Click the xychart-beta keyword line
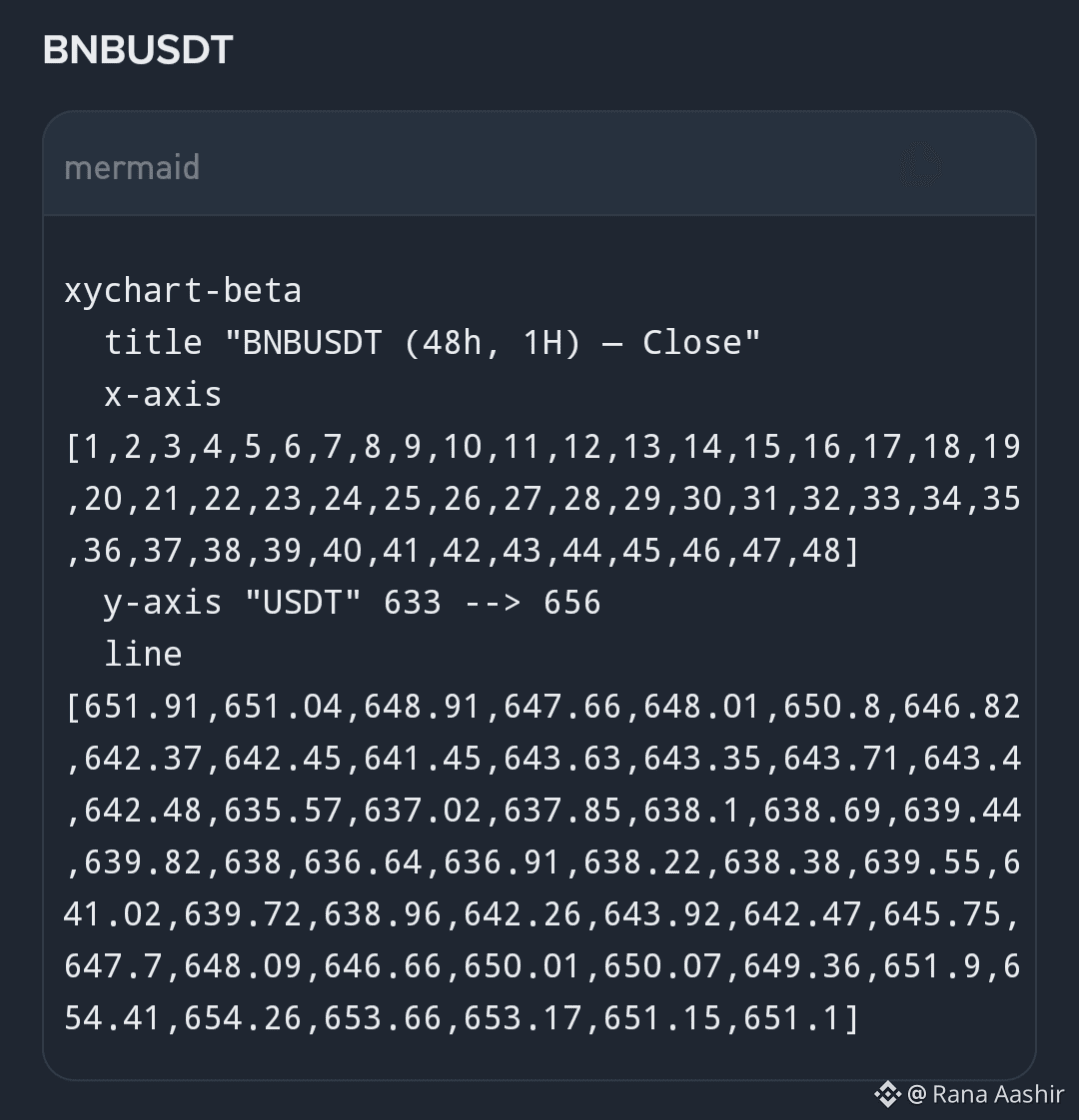The width and height of the screenshot is (1079, 1120). [x=183, y=291]
